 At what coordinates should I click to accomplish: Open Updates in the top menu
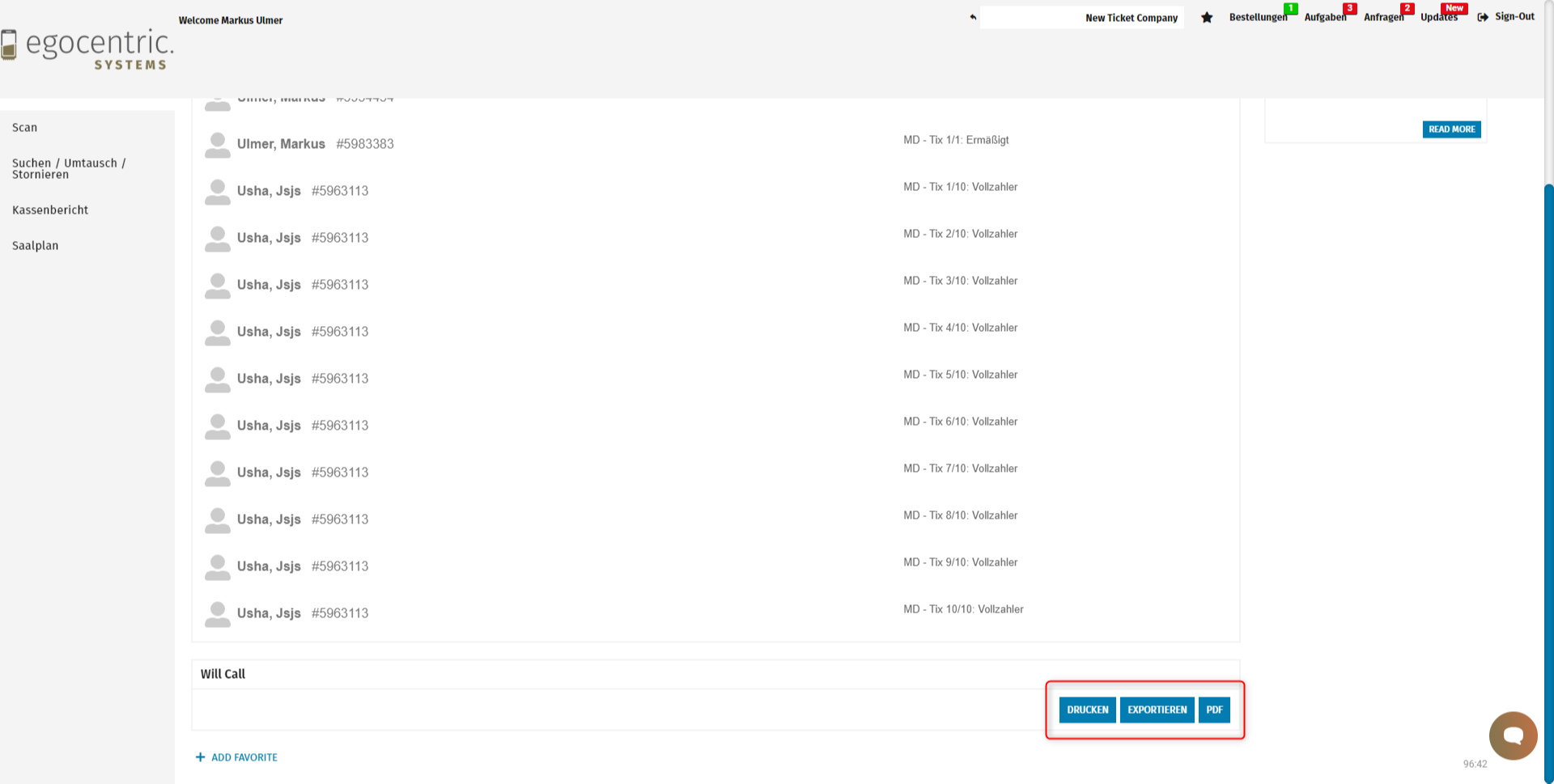point(1438,17)
